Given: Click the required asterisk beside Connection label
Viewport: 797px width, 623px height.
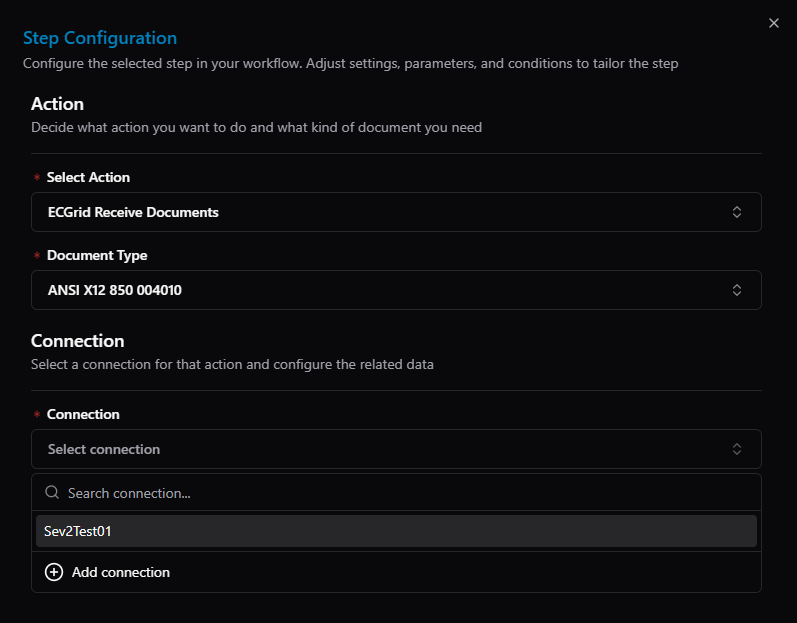Looking at the screenshot, I should click(37, 414).
